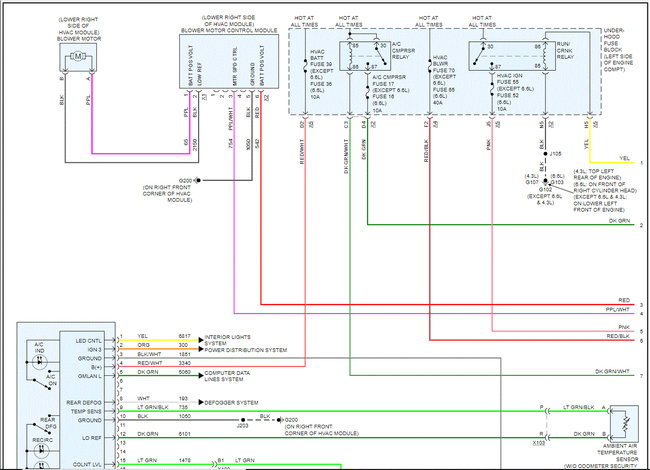Image resolution: width=650 pixels, height=470 pixels.
Task: Click the J105 splice label
Action: coord(555,153)
